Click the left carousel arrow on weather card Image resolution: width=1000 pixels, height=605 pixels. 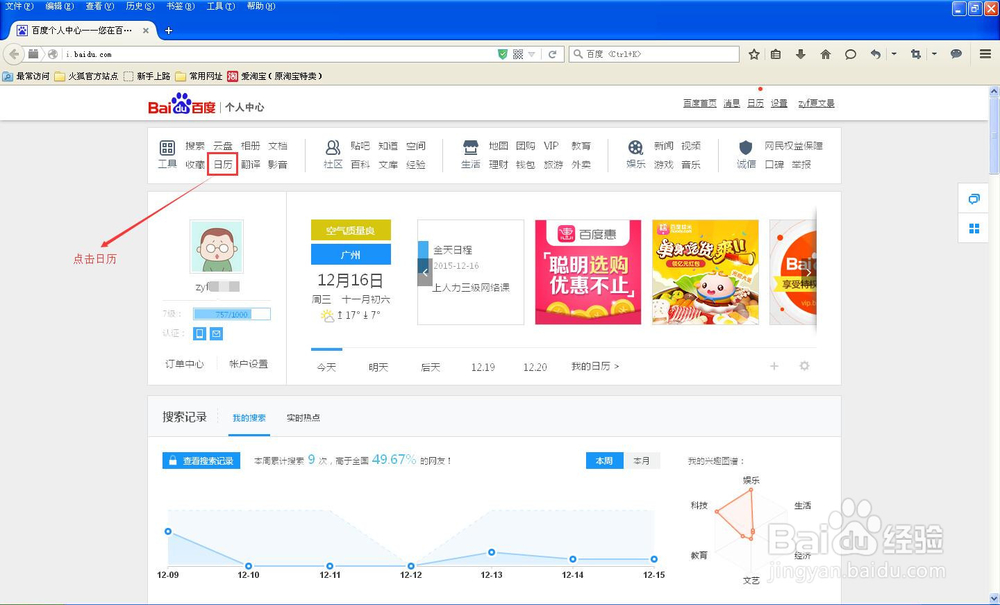(x=425, y=272)
